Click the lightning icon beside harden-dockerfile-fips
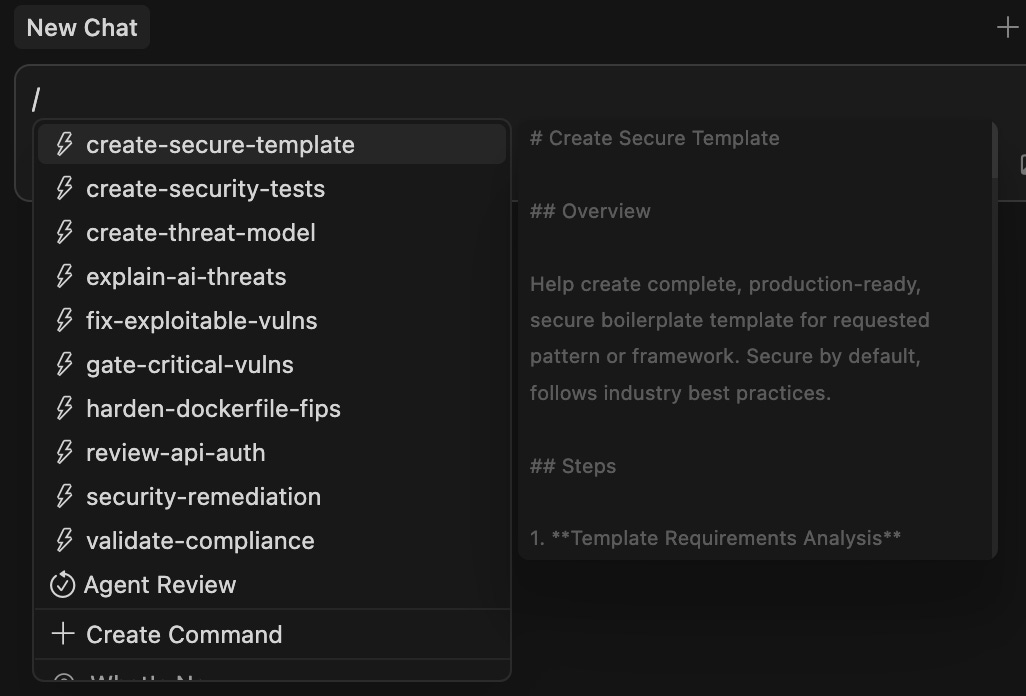The height and width of the screenshot is (696, 1026). coord(64,409)
